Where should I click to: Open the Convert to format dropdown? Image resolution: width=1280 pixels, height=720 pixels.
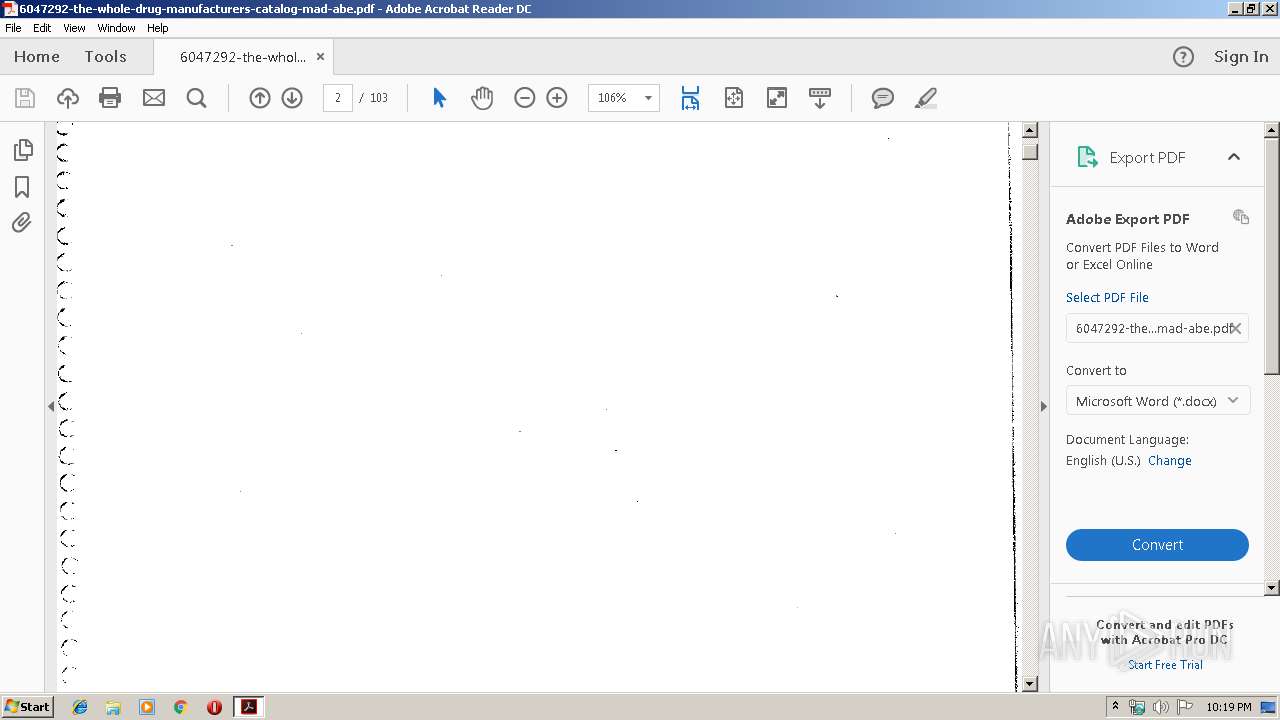pos(1157,401)
